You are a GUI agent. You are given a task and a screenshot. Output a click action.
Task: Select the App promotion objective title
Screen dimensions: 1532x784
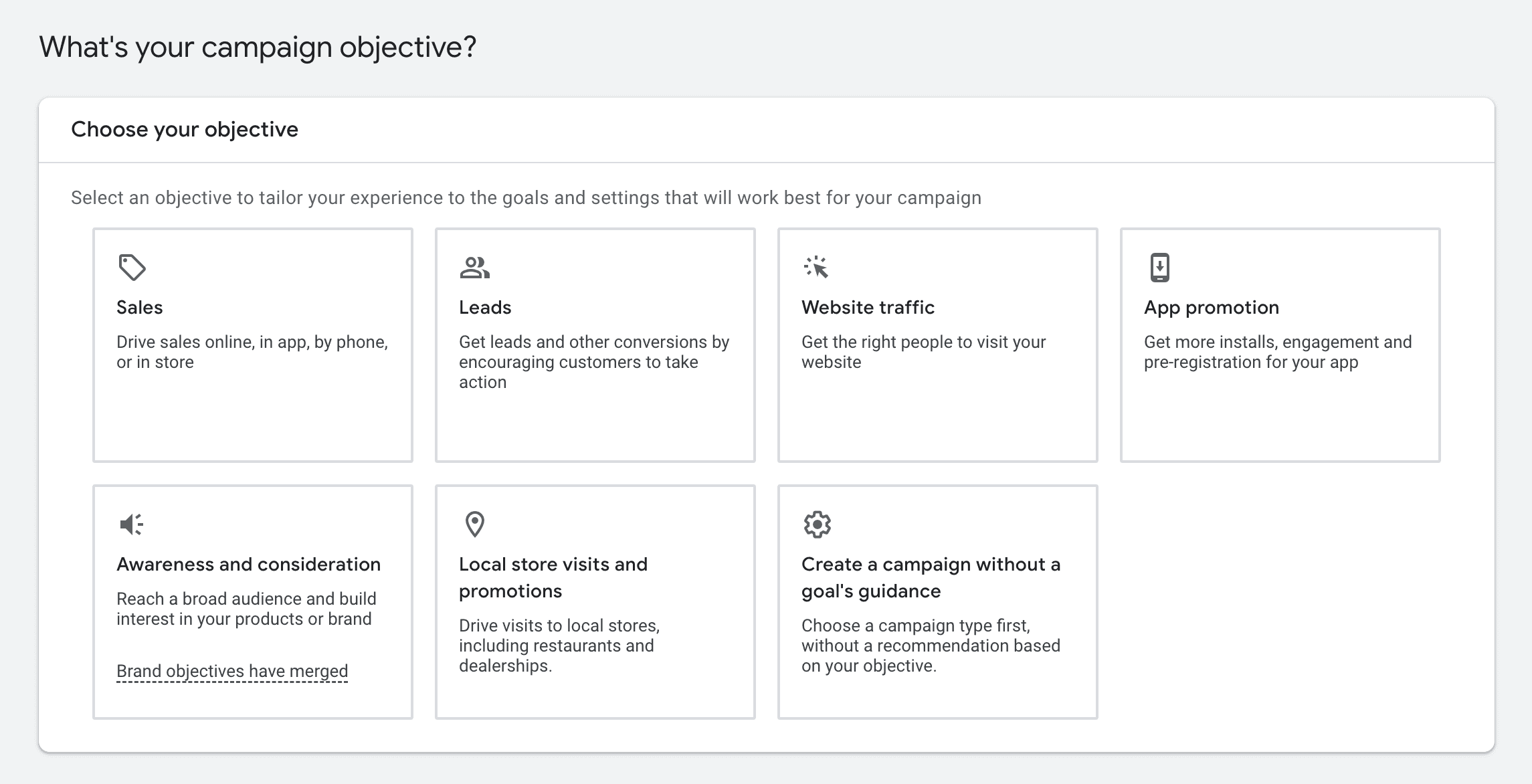point(1211,307)
